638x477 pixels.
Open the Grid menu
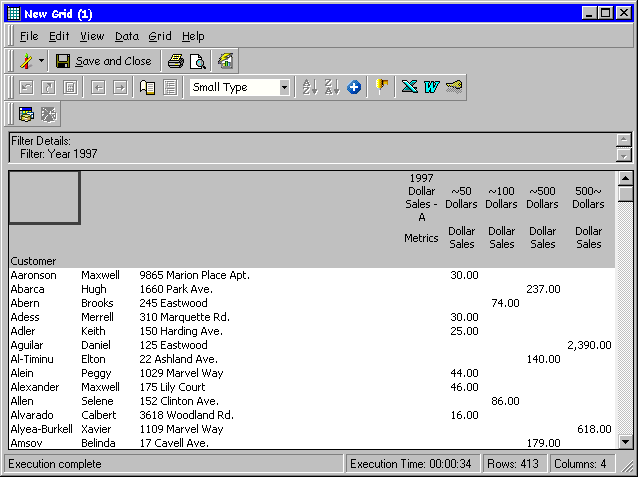pos(160,37)
